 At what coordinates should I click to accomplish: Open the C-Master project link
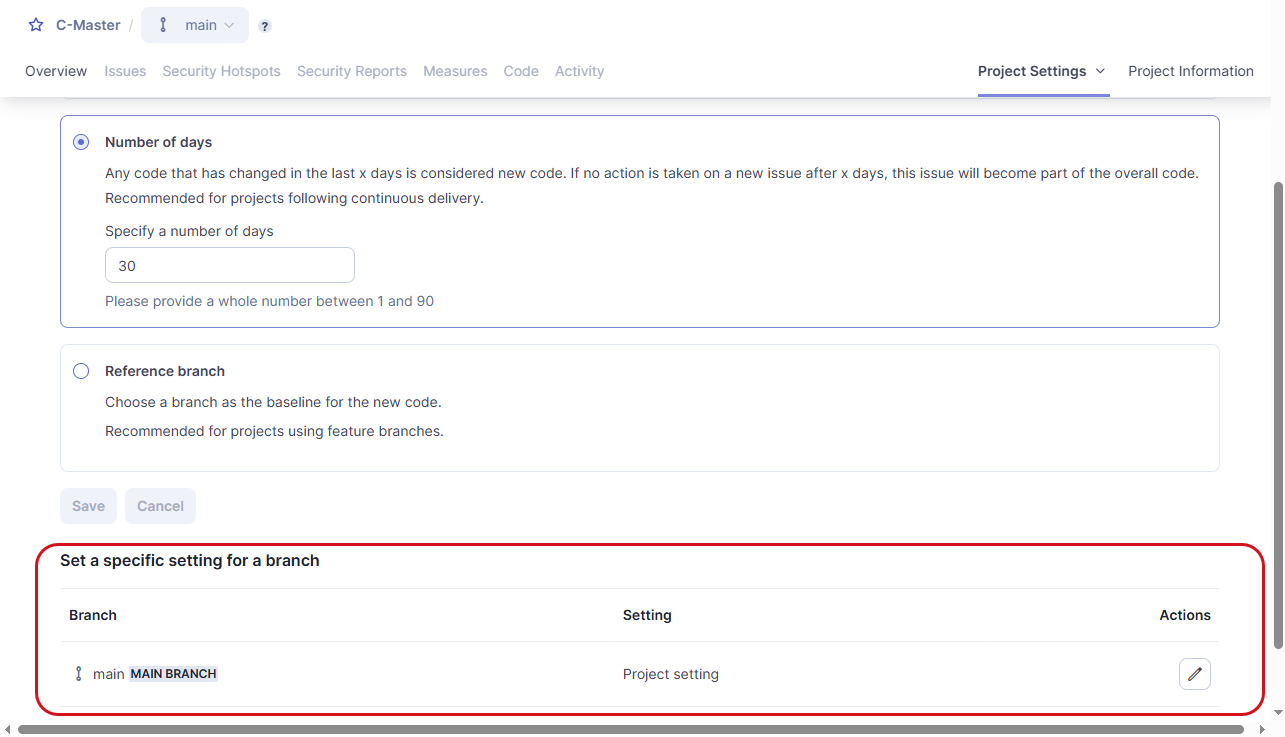(88, 25)
